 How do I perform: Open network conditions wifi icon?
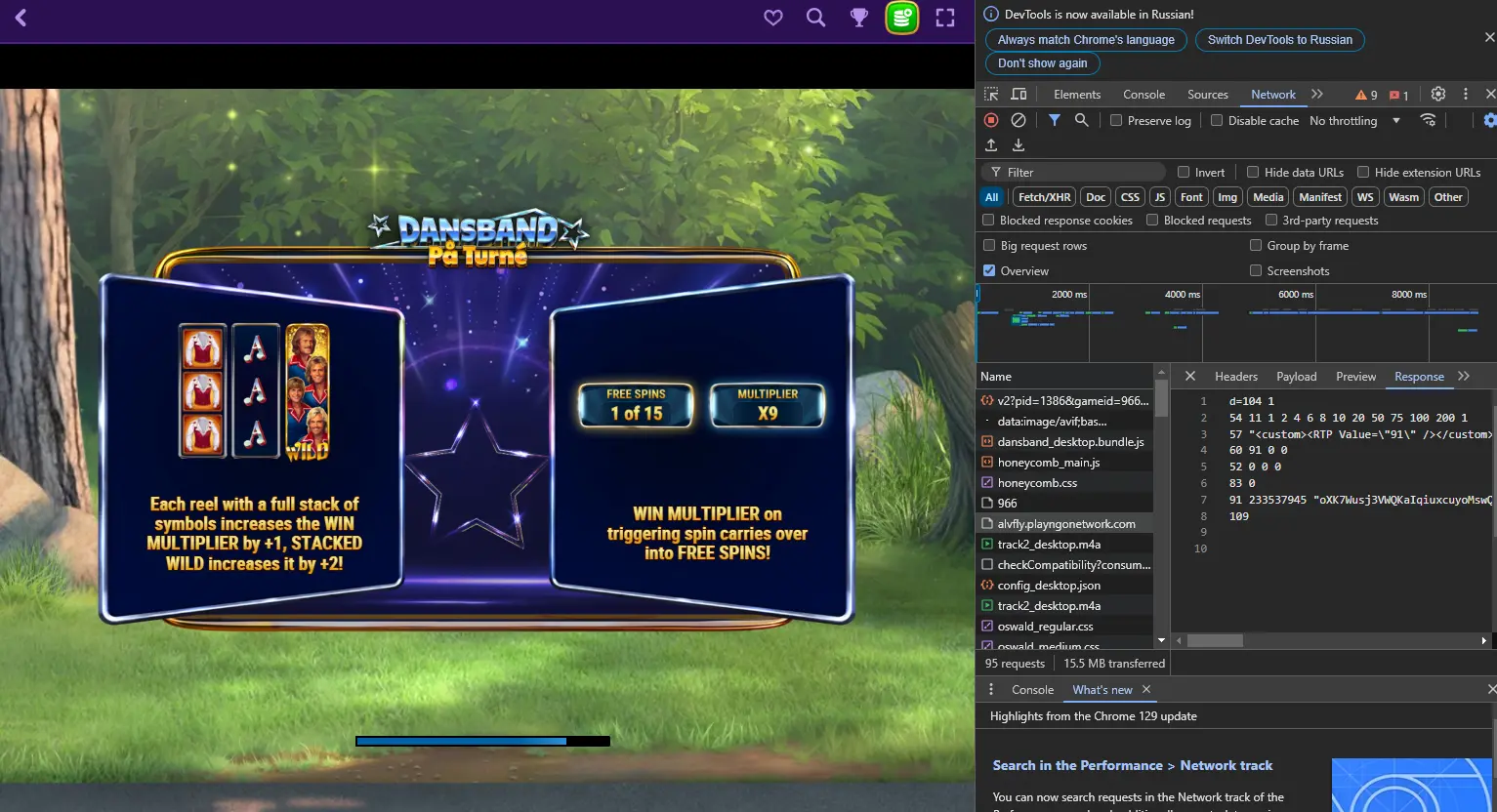point(1428,120)
